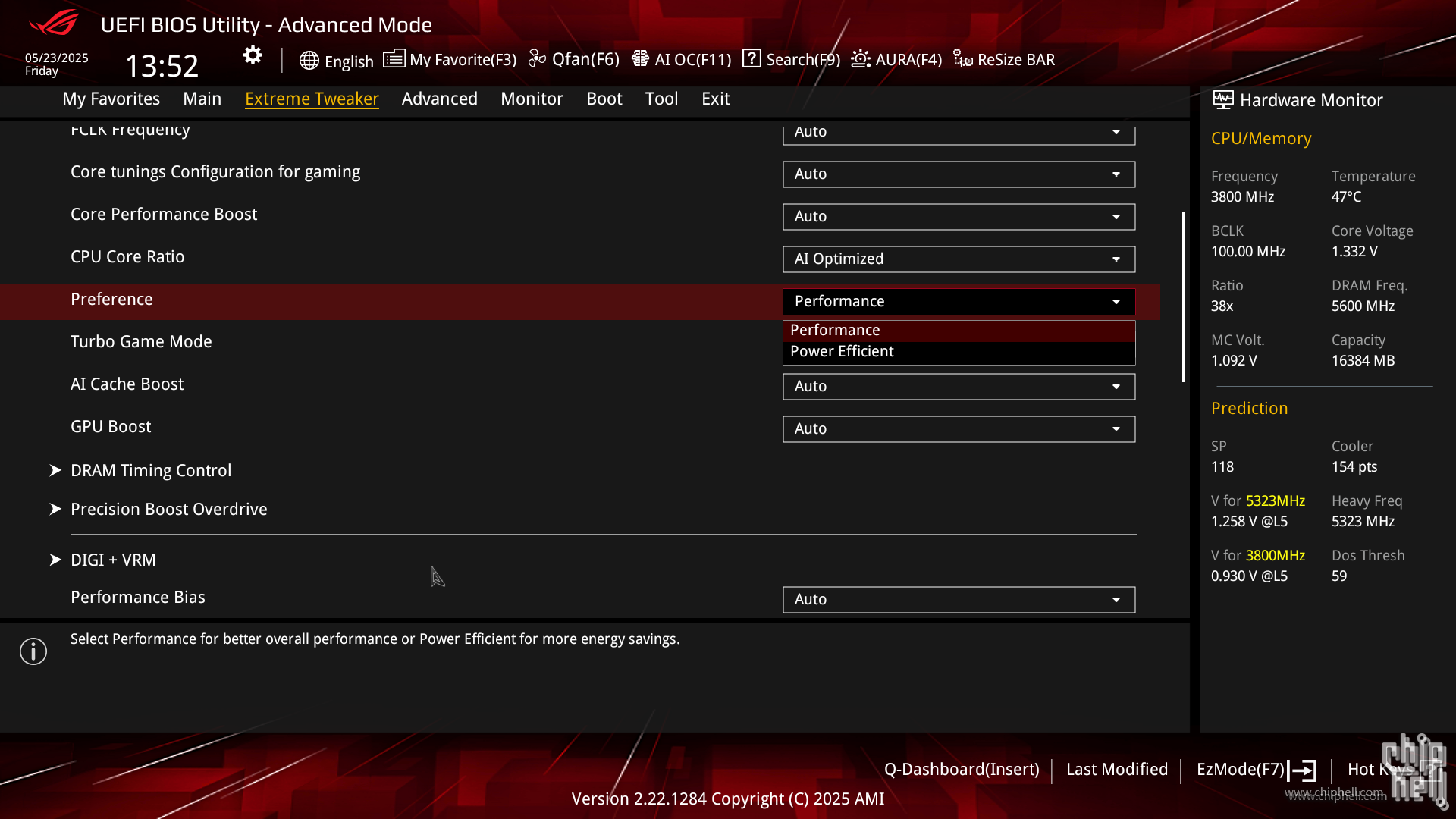The width and height of the screenshot is (1456, 819).
Task: Select the Extreme Tweaker tab
Action: click(312, 99)
